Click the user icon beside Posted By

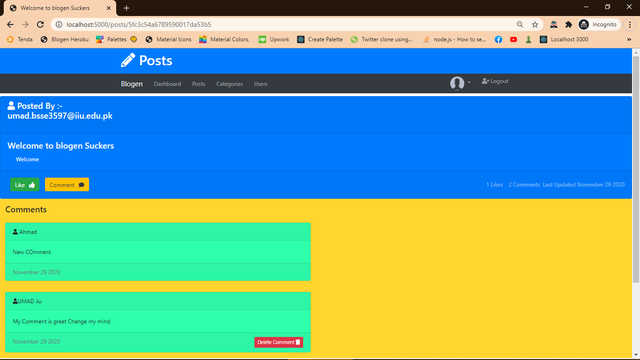click(x=11, y=106)
